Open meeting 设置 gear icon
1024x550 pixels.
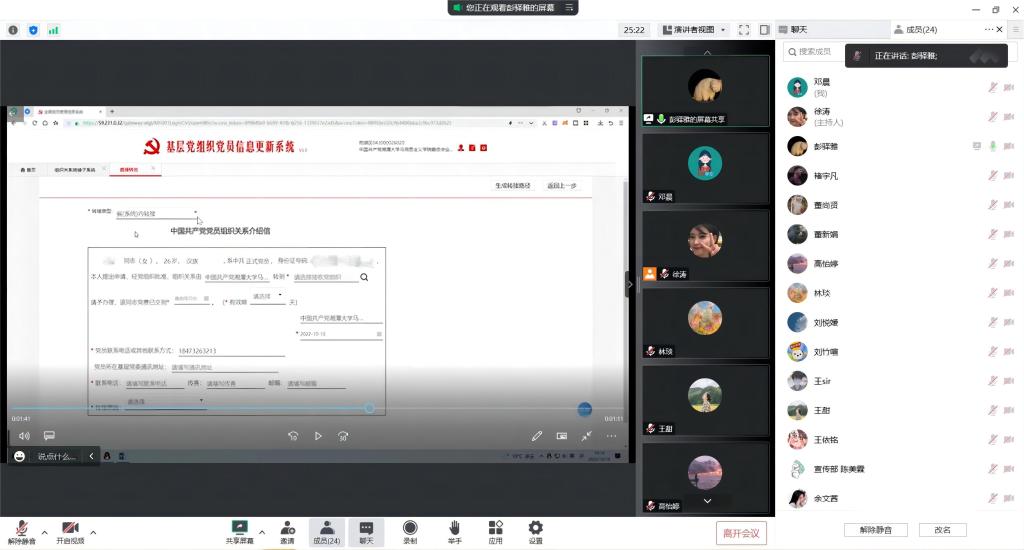point(535,527)
